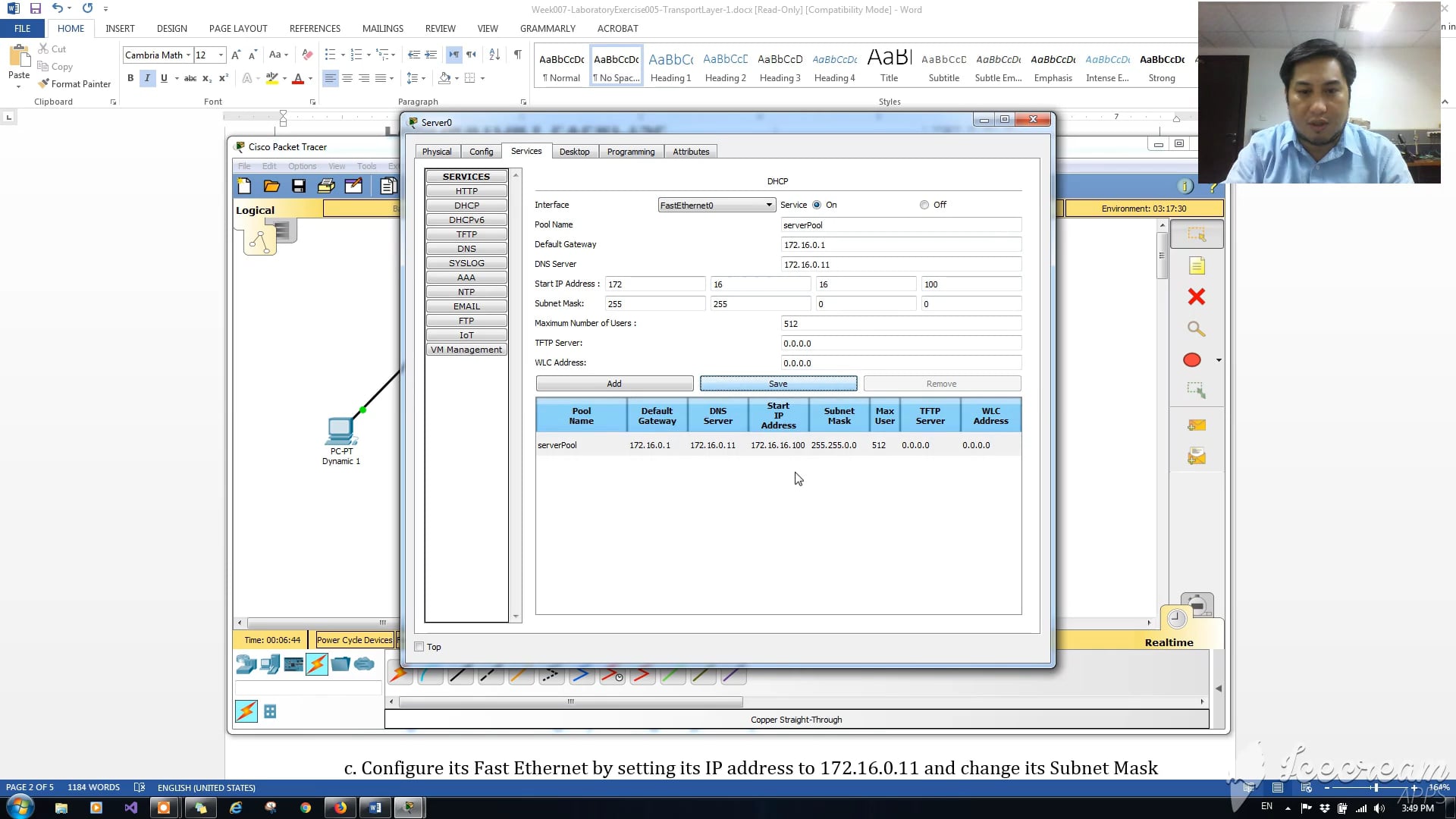Turn the DHCP service Off

[924, 204]
